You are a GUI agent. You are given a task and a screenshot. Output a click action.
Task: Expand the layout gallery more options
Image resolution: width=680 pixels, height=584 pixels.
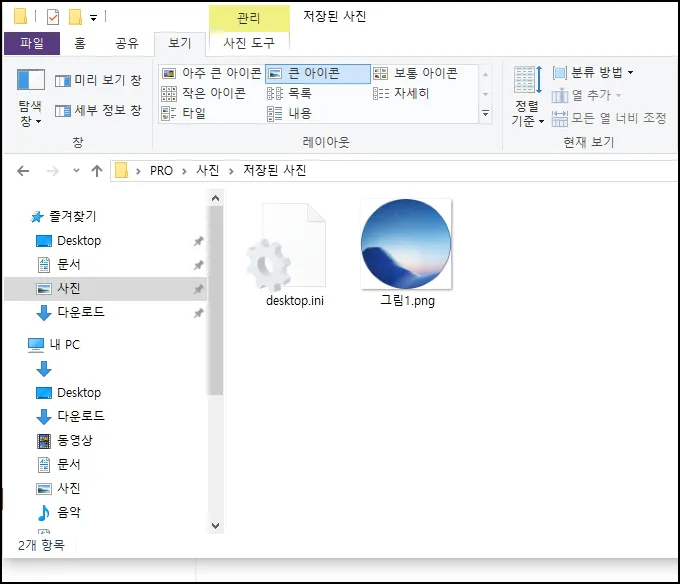pos(486,114)
